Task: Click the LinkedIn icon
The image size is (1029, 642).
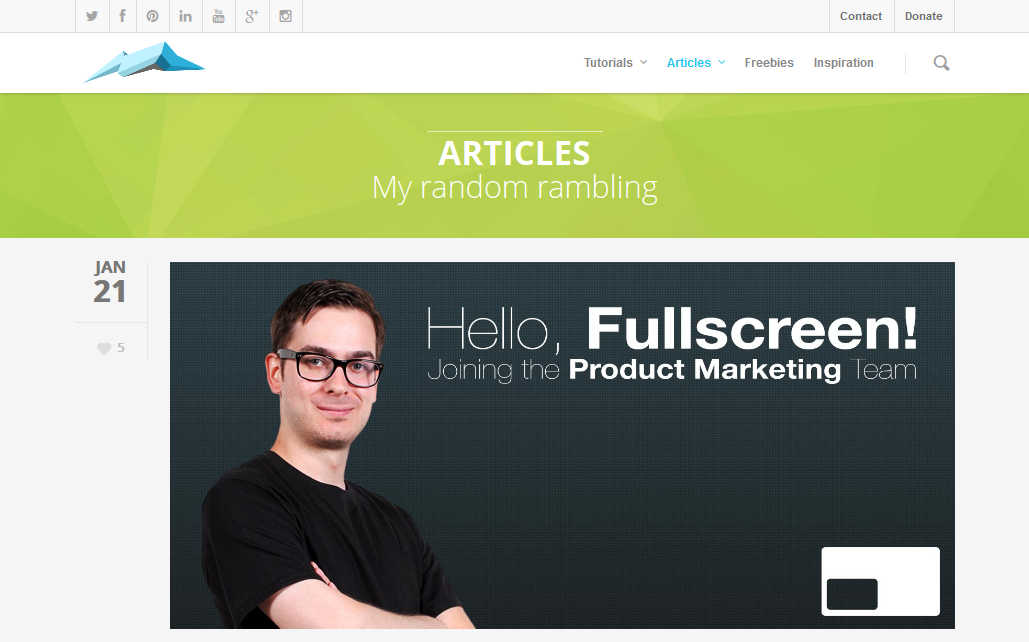Action: click(x=186, y=16)
